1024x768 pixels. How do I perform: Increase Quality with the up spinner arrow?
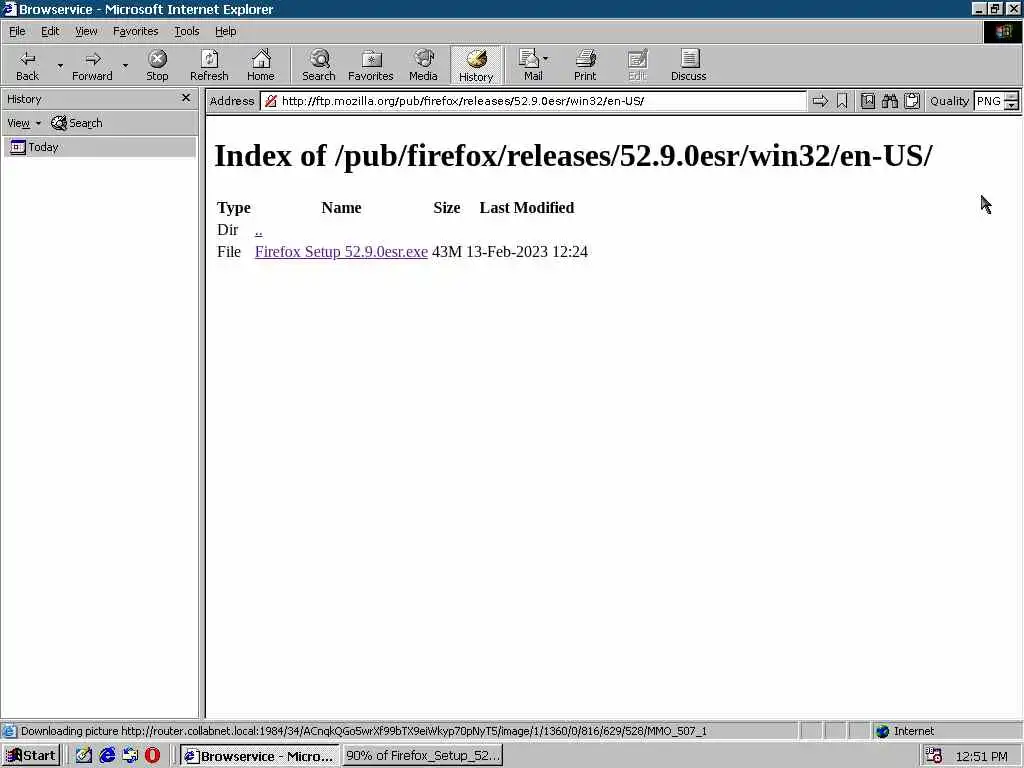[1011, 97]
